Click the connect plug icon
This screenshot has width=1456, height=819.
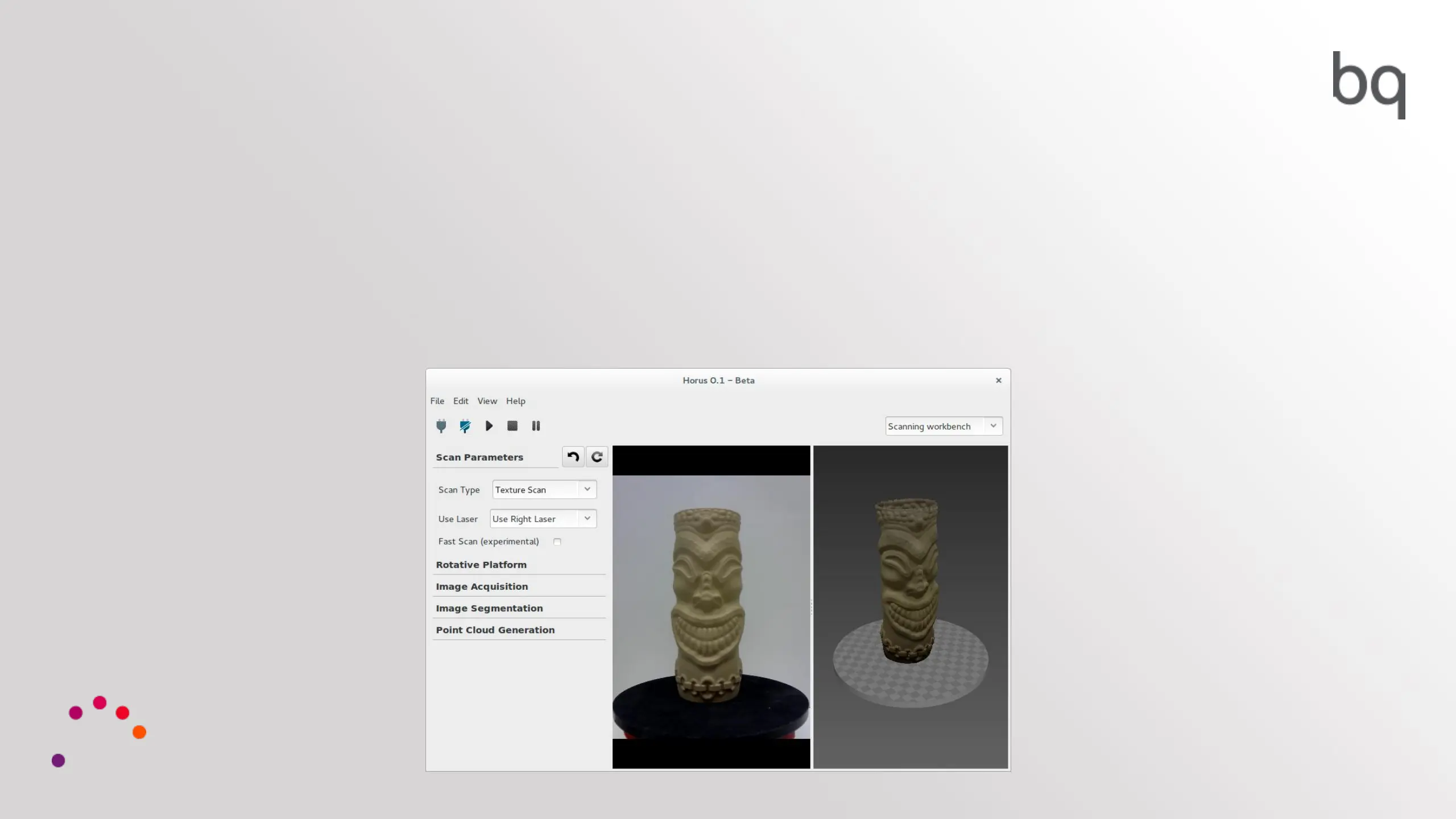point(441,426)
